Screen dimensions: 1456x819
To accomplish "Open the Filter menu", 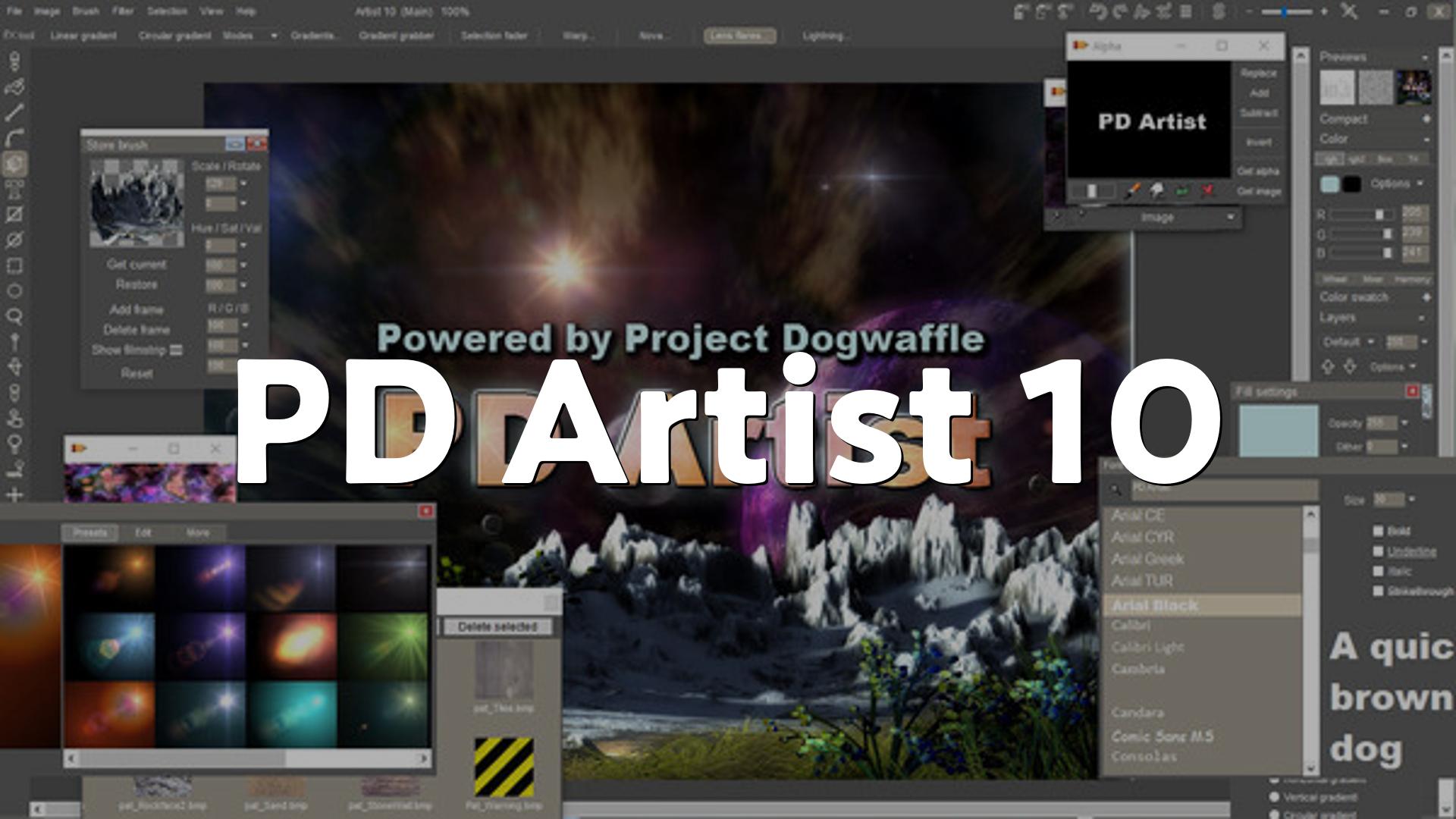I will (123, 11).
